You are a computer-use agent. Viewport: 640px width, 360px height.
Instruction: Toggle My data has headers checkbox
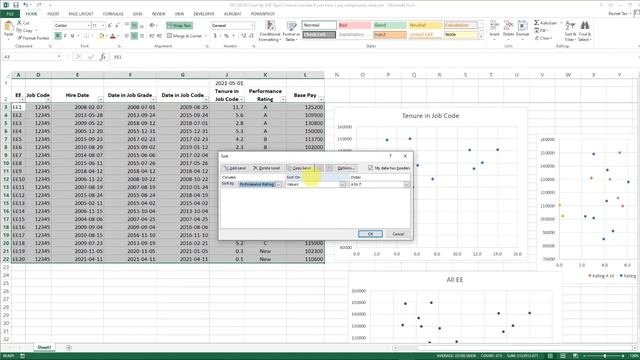click(x=371, y=168)
